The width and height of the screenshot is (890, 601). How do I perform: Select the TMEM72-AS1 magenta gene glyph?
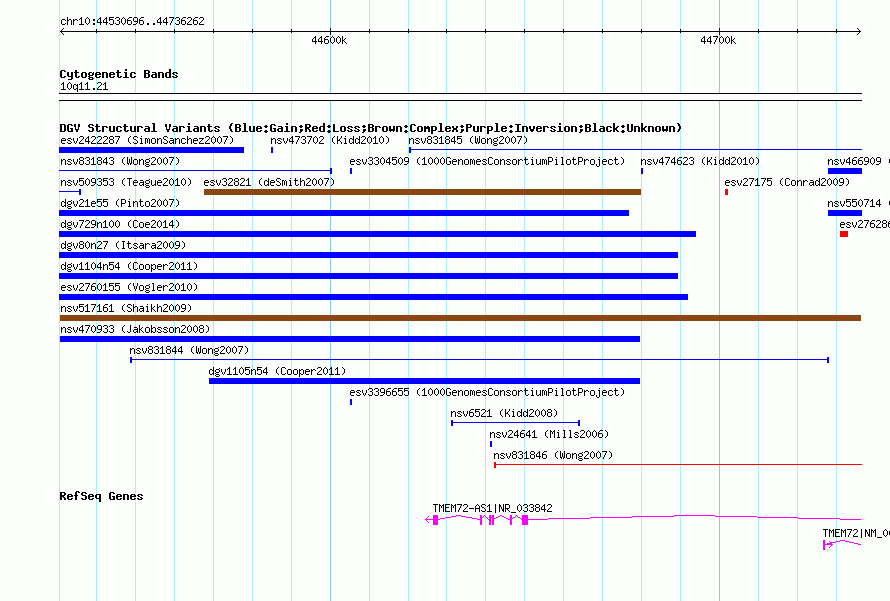coord(643,519)
